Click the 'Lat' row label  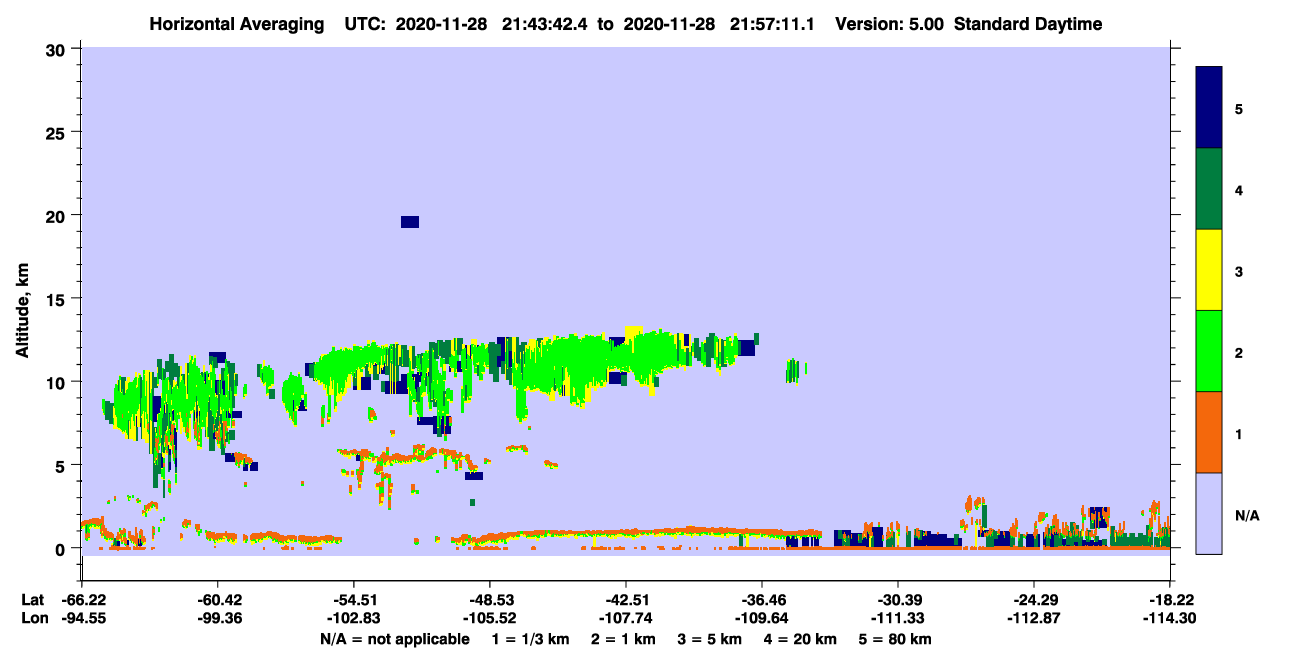click(x=32, y=600)
